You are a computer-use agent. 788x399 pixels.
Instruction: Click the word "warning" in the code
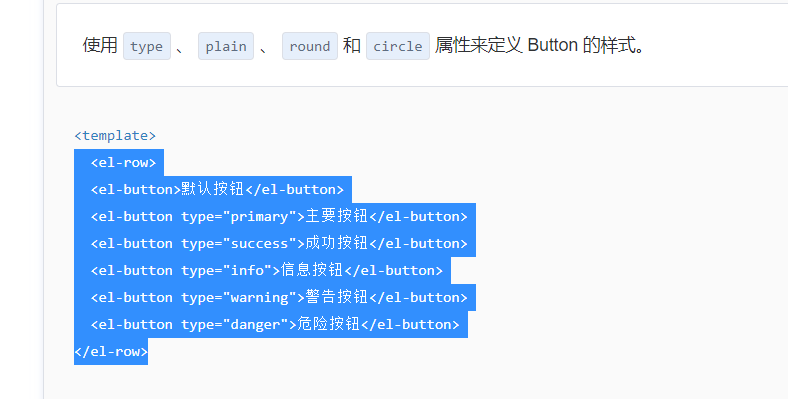point(259,297)
